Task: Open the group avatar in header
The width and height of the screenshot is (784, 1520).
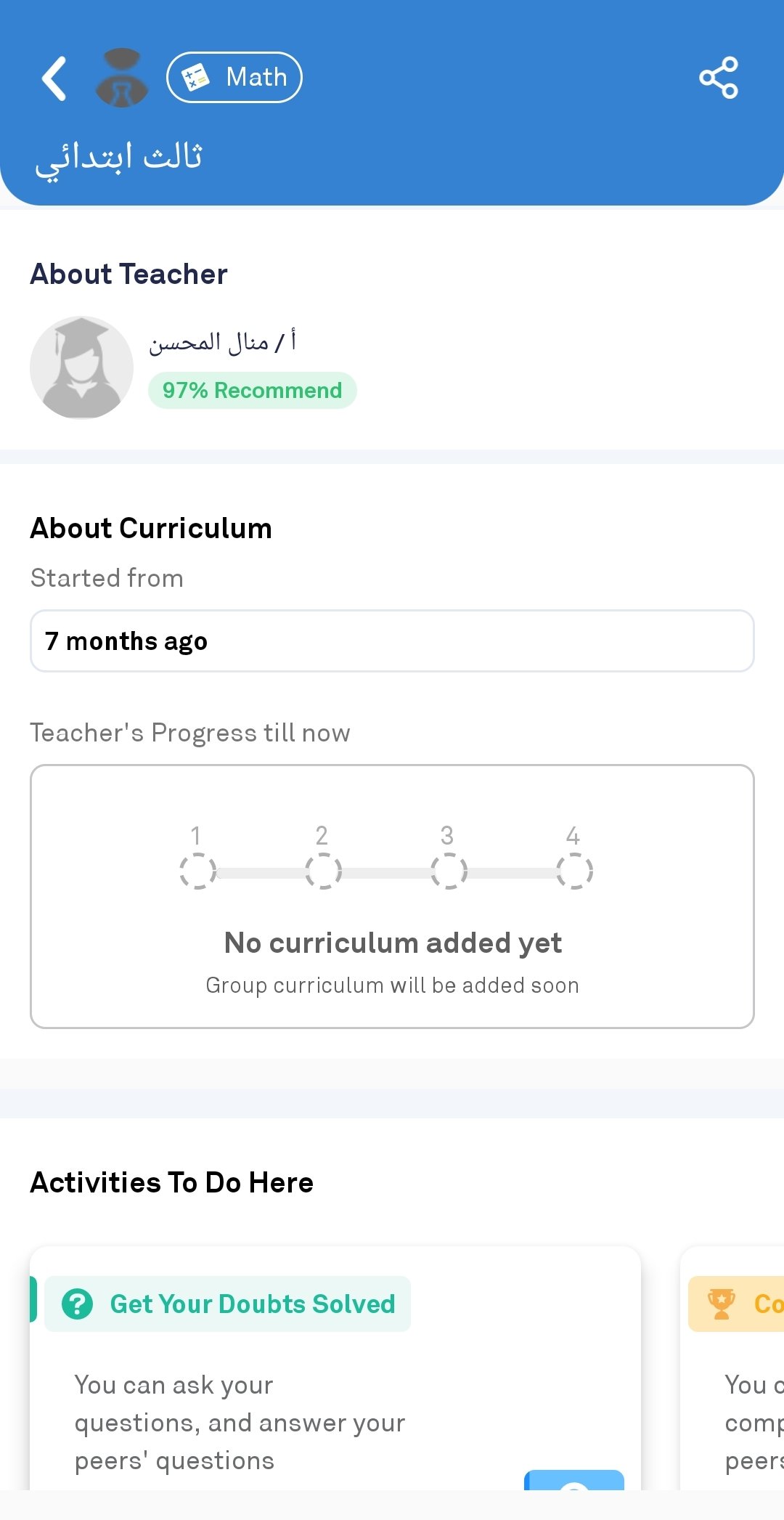Action: [x=122, y=78]
